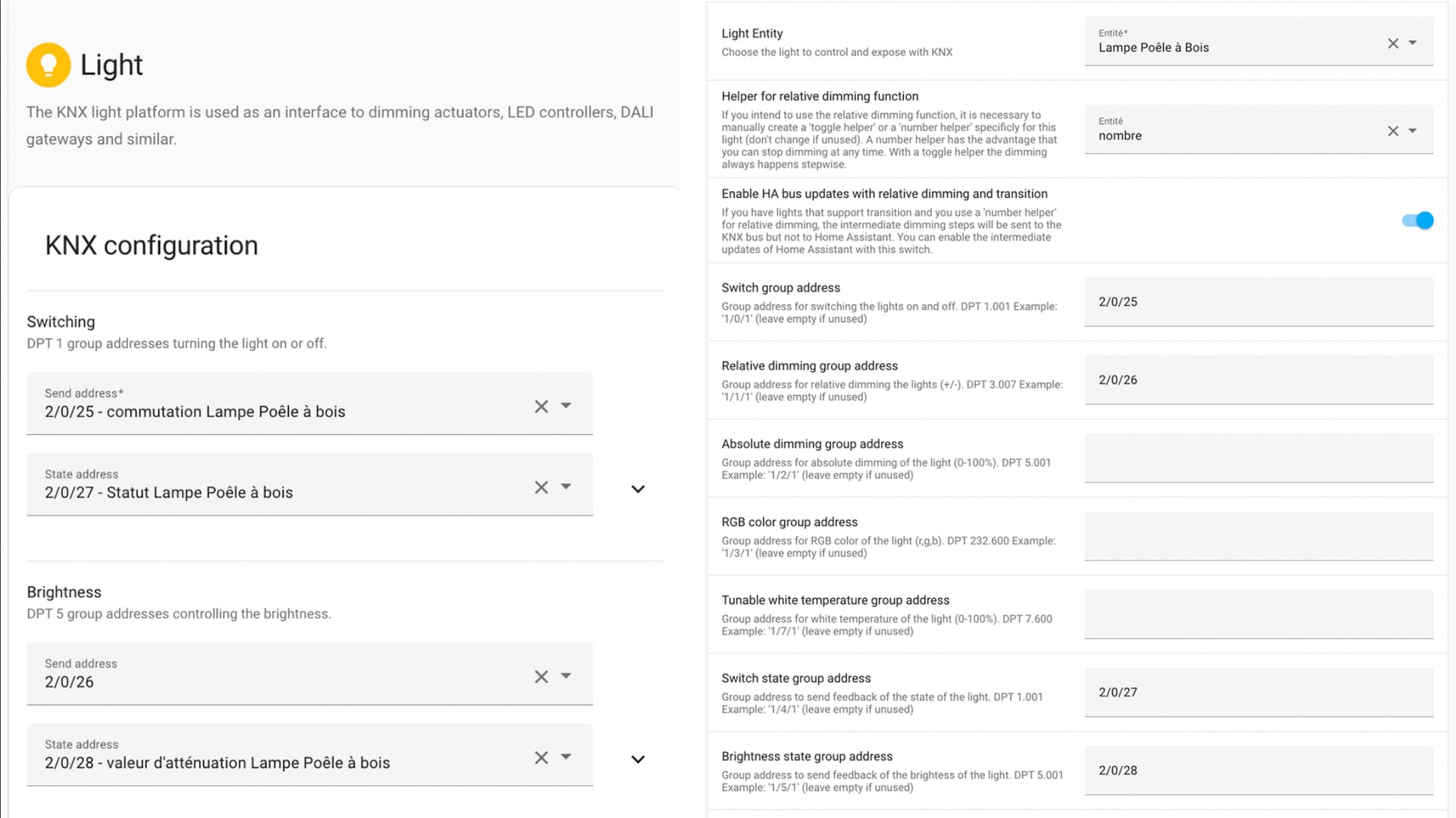This screenshot has width=1456, height=818.
Task: Focus the empty Absolute dimming address field
Action: coord(1258,458)
